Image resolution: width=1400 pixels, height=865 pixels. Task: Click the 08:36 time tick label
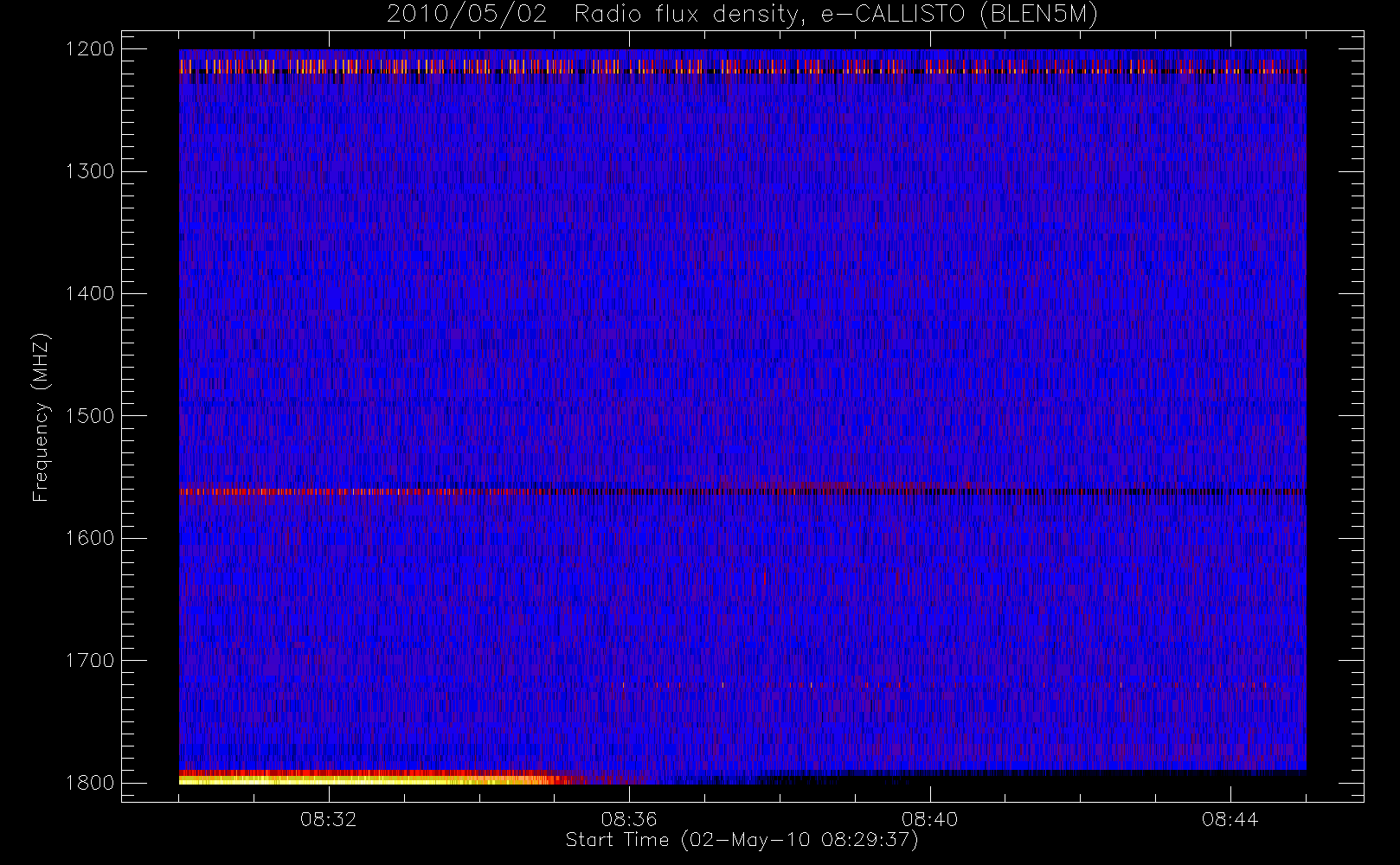point(629,819)
